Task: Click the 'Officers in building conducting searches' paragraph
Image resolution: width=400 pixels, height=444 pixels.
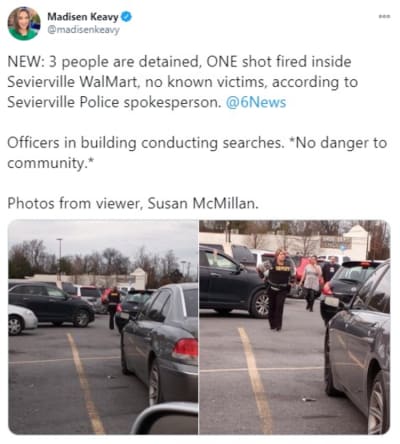Action: (197, 153)
